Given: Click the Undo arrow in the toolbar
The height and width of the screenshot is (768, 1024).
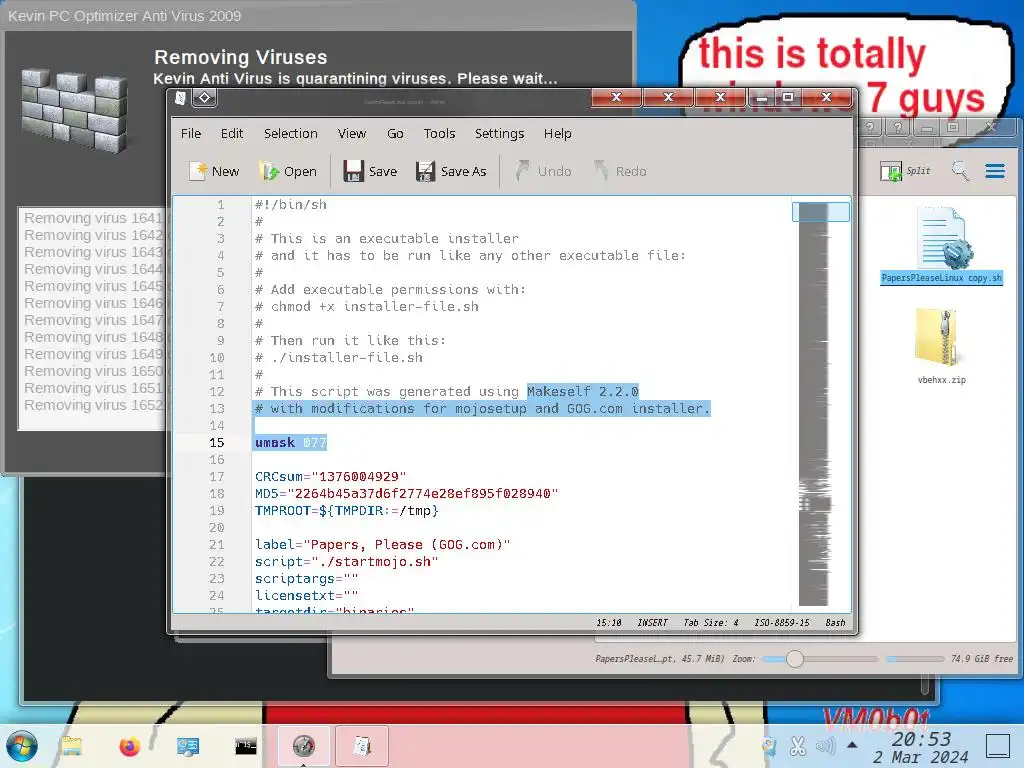Looking at the screenshot, I should coord(522,171).
